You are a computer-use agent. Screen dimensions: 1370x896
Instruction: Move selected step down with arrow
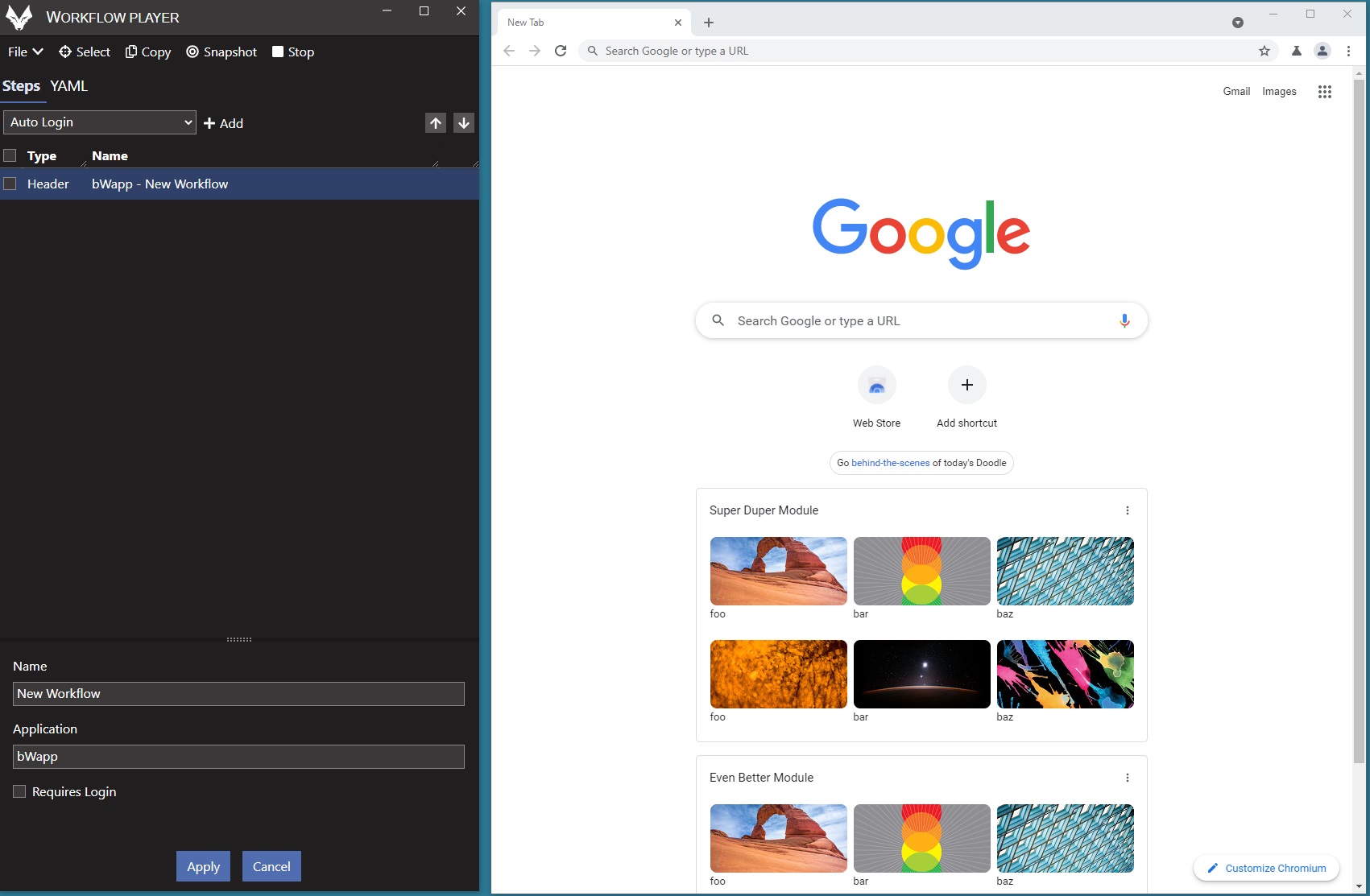[464, 122]
